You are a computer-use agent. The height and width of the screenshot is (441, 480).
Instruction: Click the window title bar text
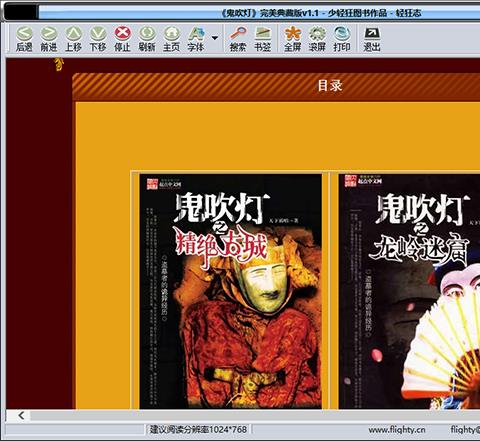pos(321,13)
